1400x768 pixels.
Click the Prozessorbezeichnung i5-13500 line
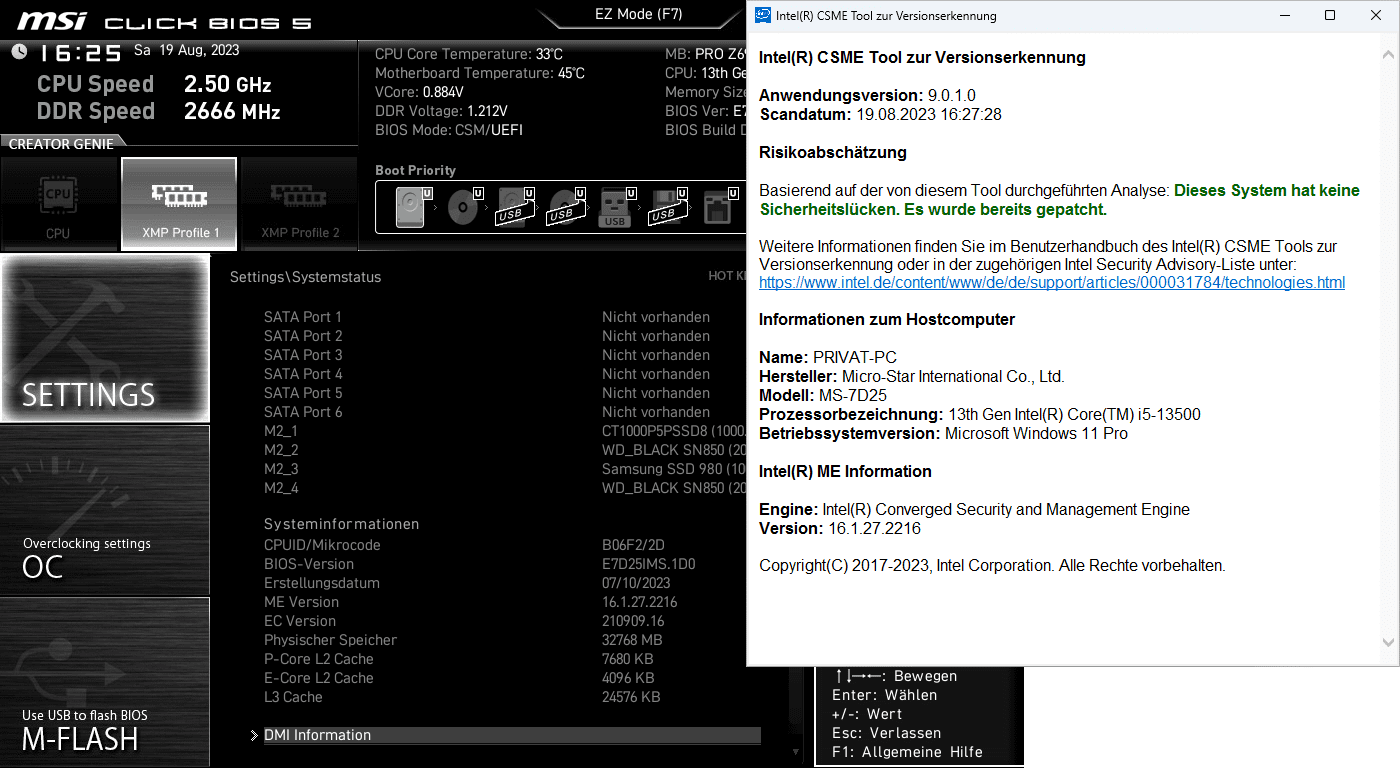[x=980, y=414]
